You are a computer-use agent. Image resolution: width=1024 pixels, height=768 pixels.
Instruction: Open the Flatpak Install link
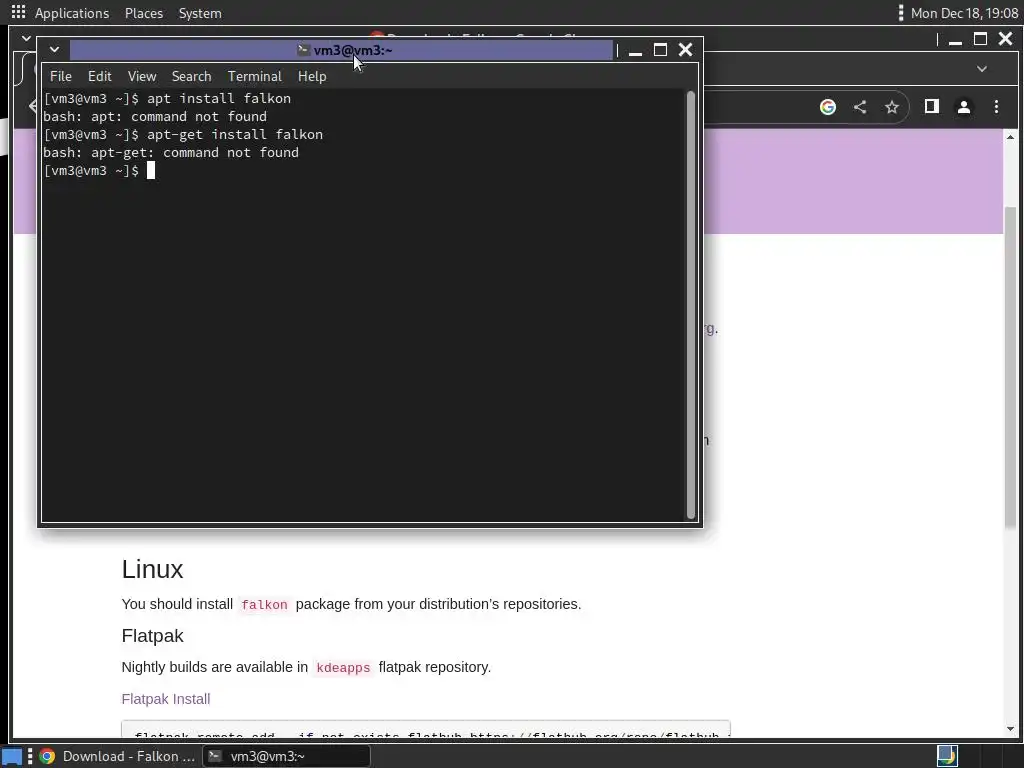166,699
